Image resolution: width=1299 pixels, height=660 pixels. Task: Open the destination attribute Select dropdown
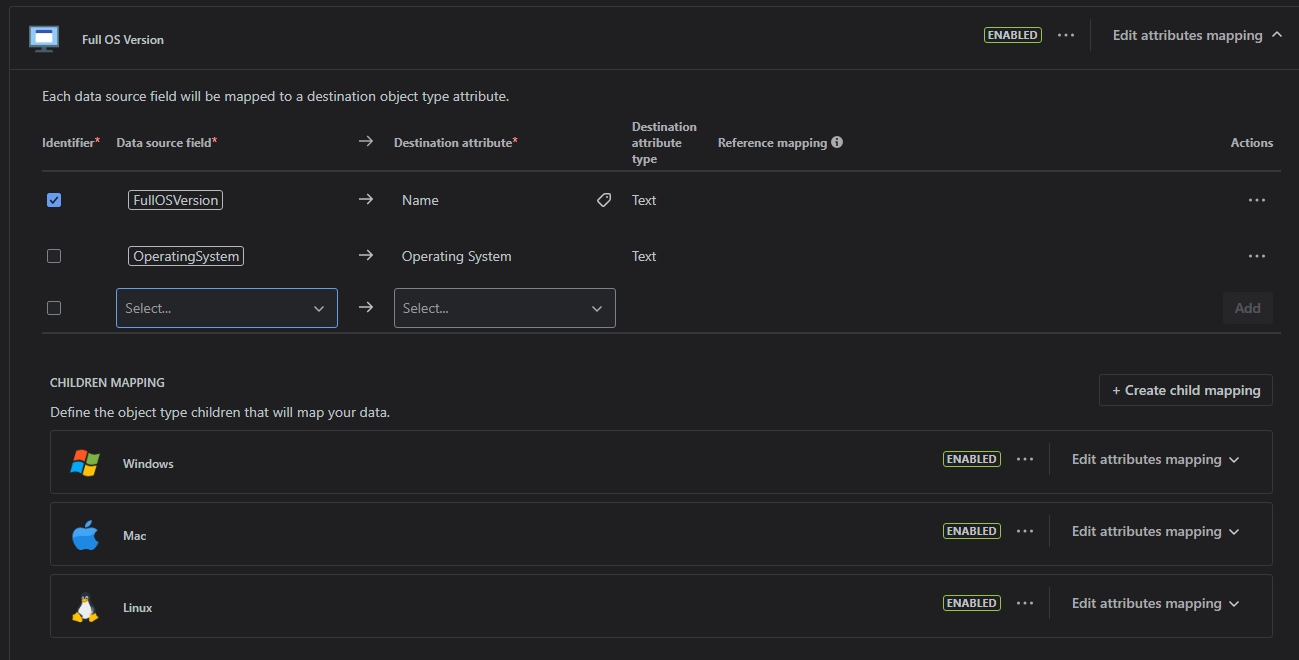point(504,308)
